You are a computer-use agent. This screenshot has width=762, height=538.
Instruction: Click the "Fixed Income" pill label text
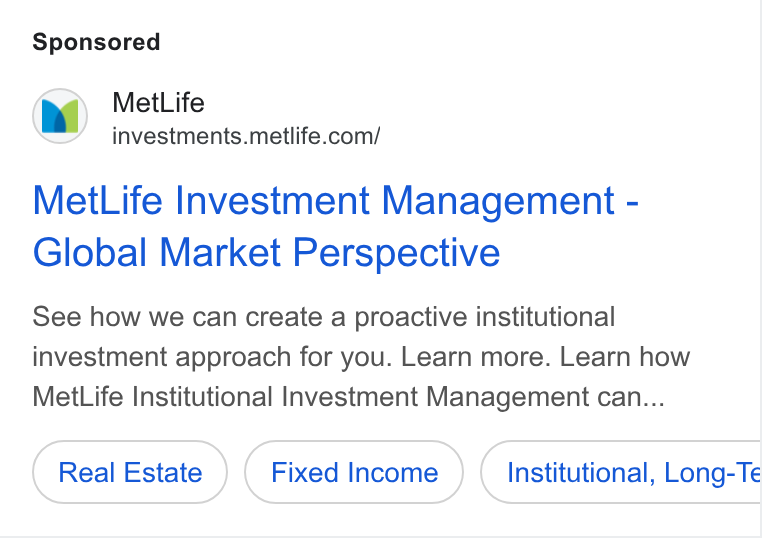coord(355,472)
